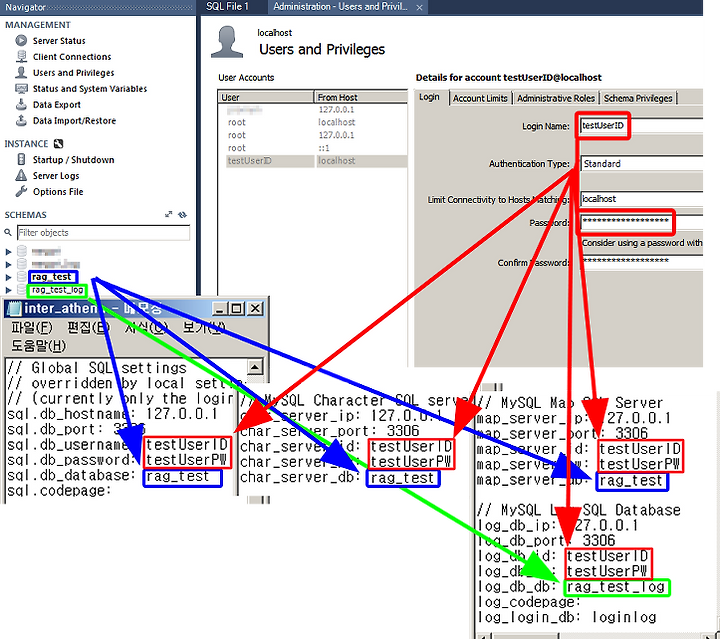Minimize the inter_athena notepad window
Screen dimensions: 720x639
[x=219, y=308]
